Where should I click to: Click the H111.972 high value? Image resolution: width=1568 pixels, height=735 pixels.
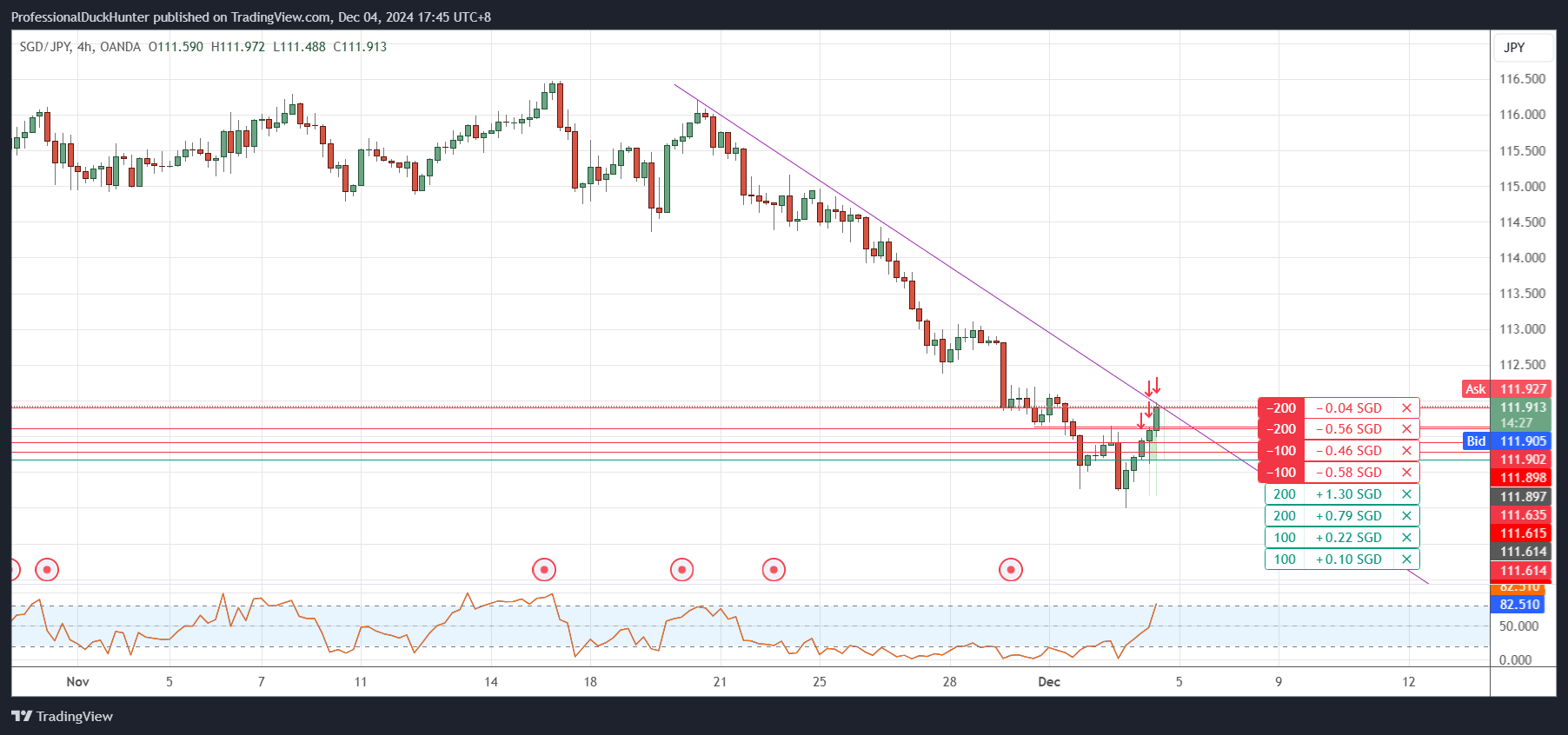pyautogui.click(x=238, y=47)
